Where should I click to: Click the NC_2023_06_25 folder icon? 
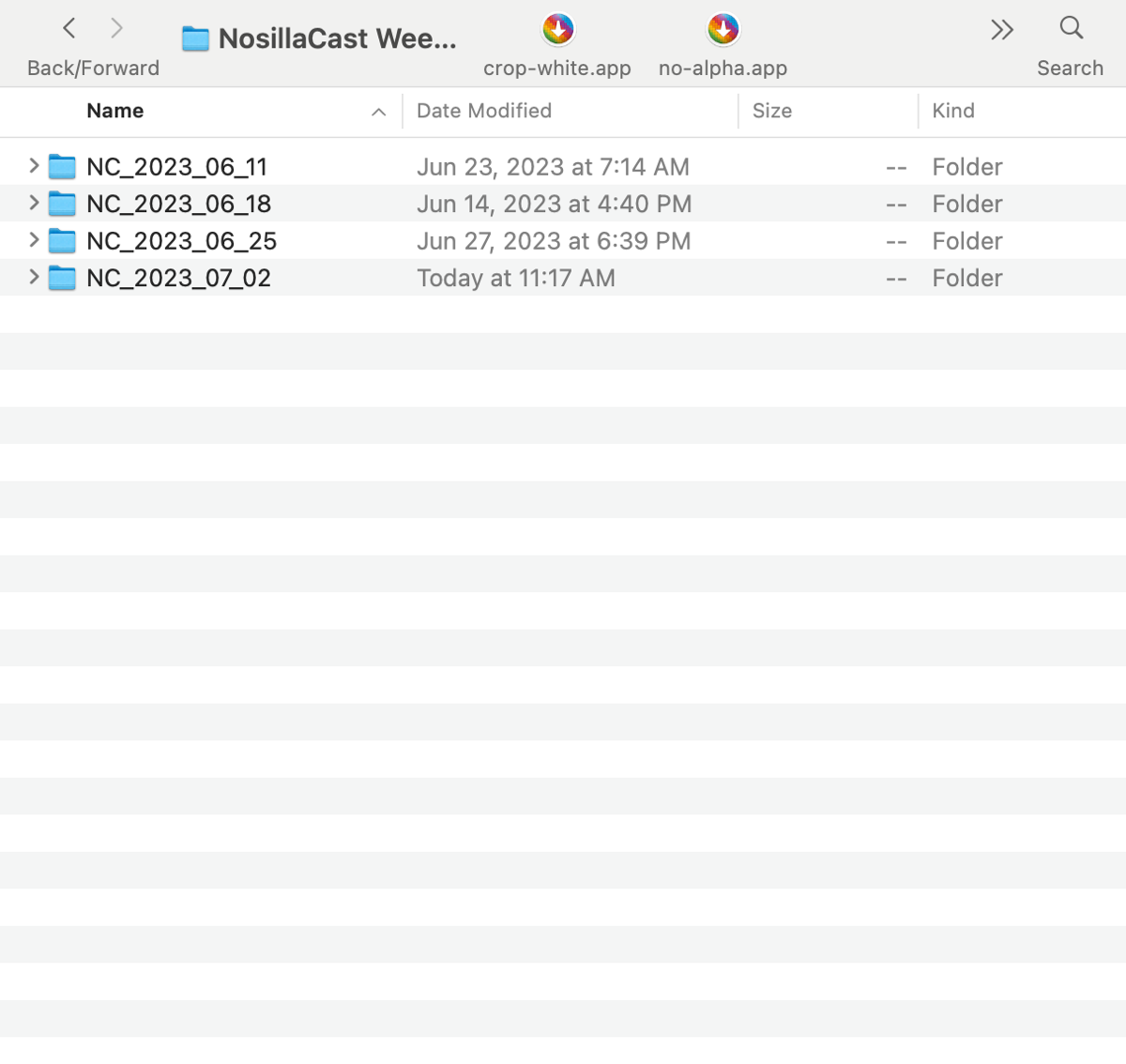coord(62,241)
